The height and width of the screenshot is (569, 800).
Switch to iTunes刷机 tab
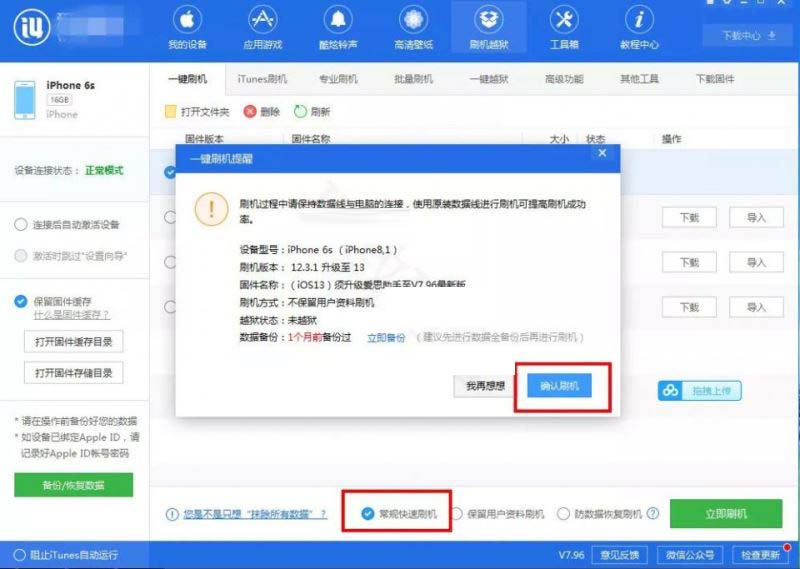262,79
